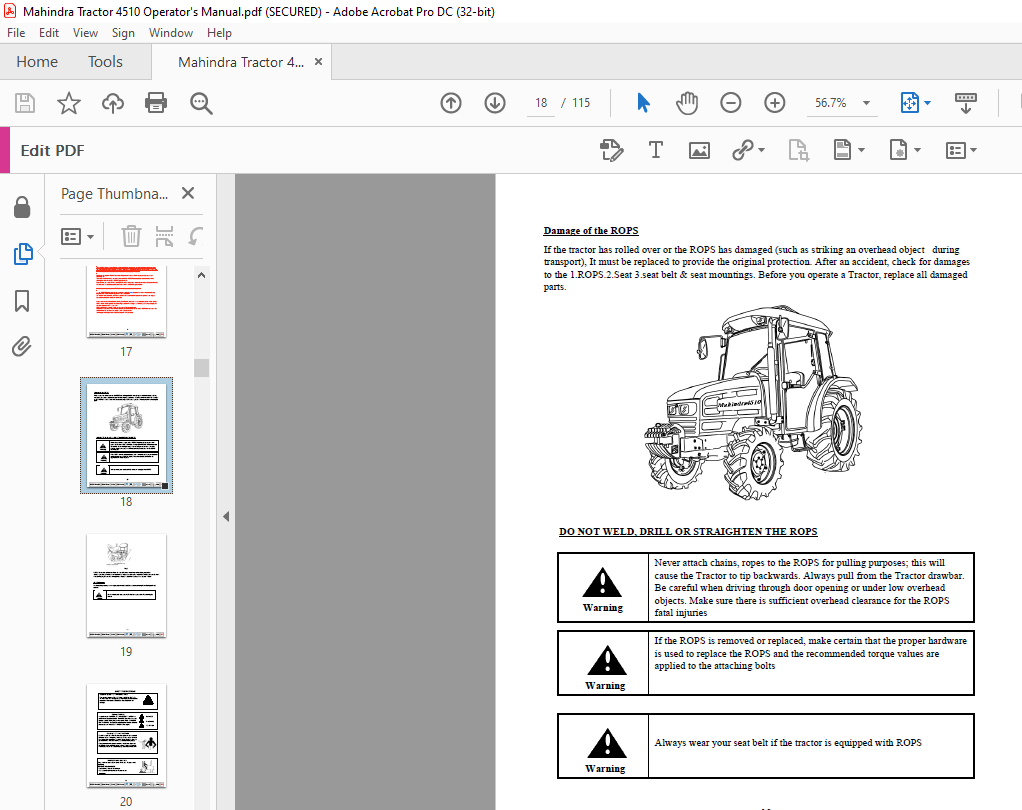Open the Attachments paperclip panel
The image size is (1022, 810).
(x=22, y=347)
